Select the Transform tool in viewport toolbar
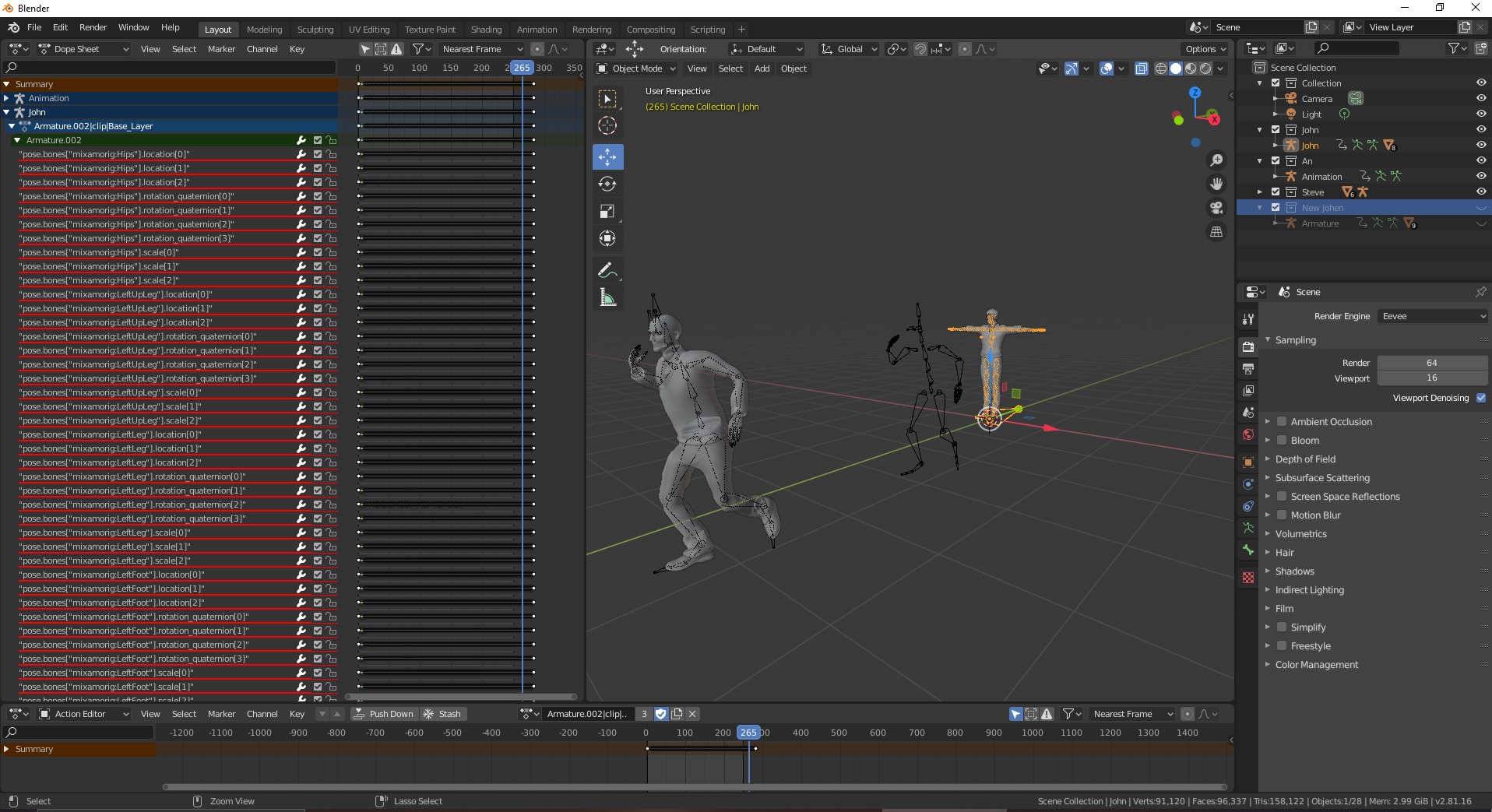 (607, 239)
